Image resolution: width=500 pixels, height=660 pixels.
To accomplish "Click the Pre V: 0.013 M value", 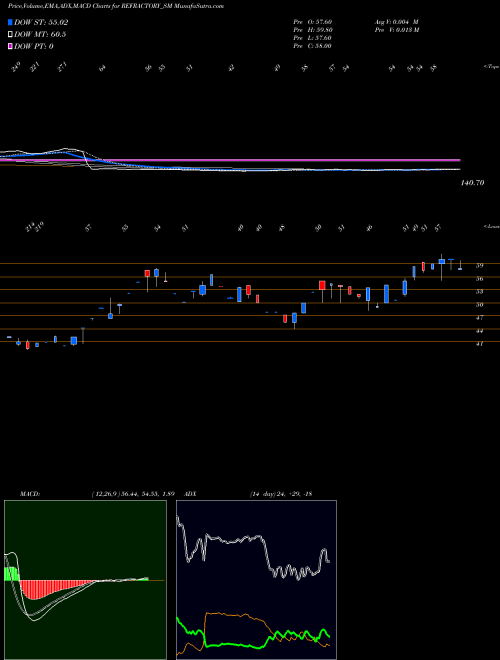I will click(396, 30).
